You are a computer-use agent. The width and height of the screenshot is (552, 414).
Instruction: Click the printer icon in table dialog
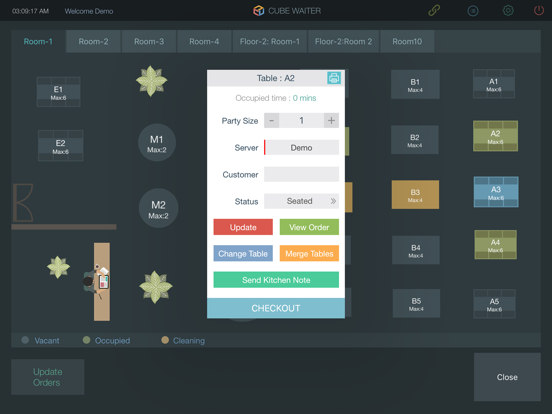[x=334, y=78]
